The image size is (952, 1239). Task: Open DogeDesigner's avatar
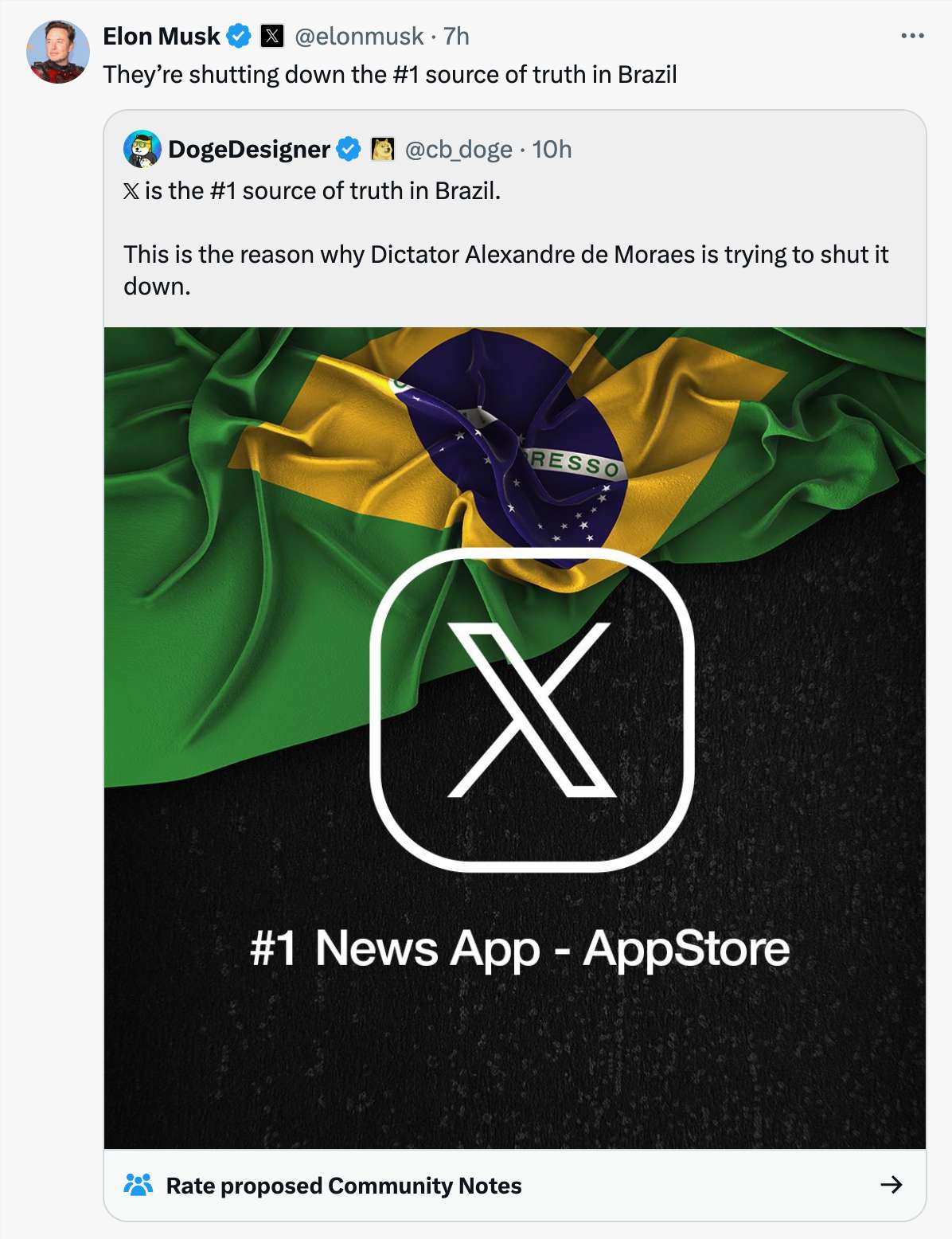click(142, 149)
